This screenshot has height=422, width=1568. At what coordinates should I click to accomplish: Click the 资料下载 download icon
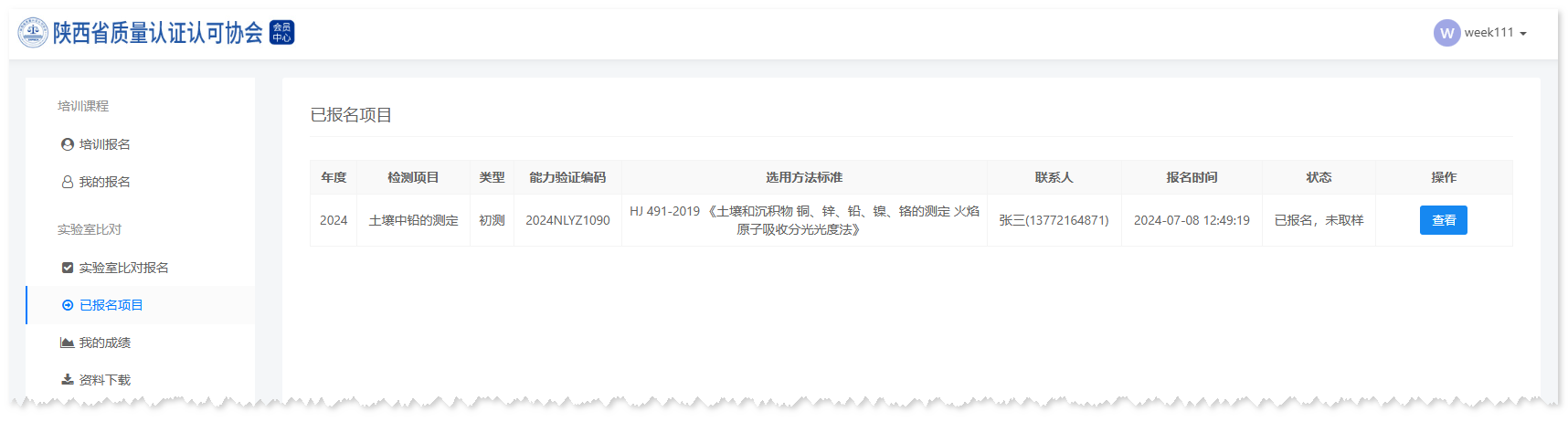[x=68, y=380]
